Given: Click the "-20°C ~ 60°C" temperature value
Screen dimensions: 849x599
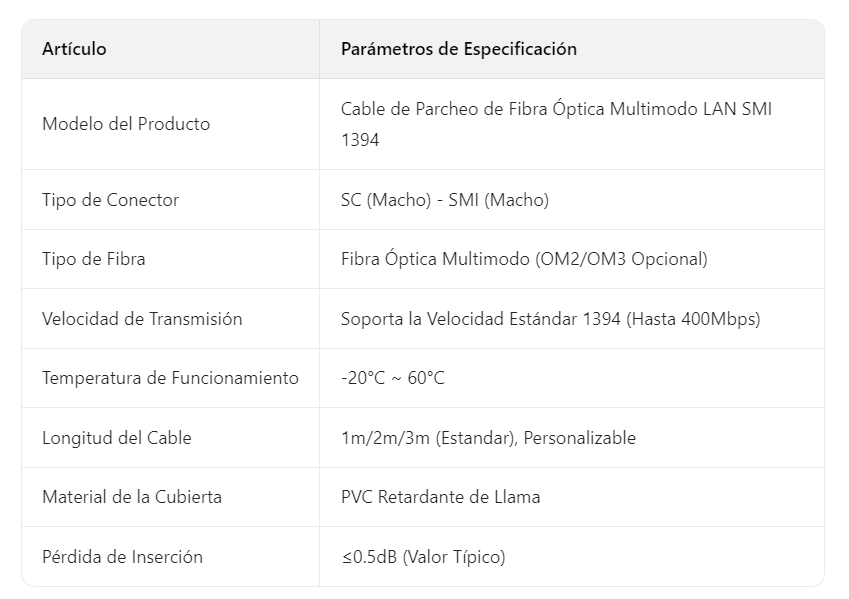Looking at the screenshot, I should [x=392, y=378].
